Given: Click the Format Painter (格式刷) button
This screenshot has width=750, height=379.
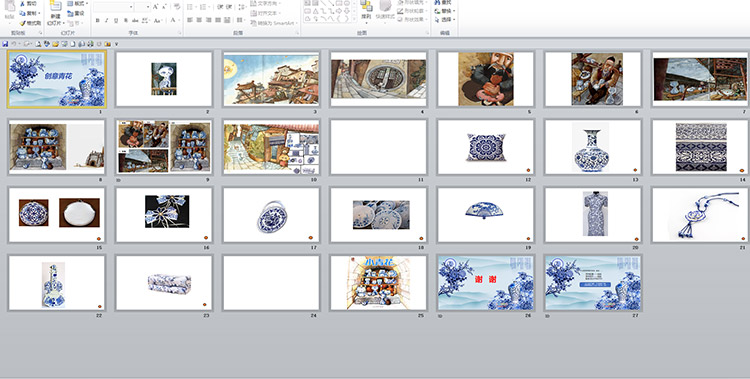Looking at the screenshot, I should click(x=31, y=23).
